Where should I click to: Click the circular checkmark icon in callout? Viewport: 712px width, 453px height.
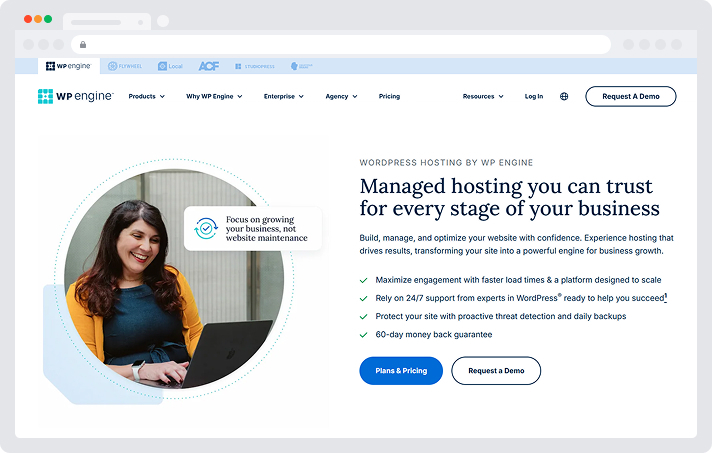coord(206,228)
